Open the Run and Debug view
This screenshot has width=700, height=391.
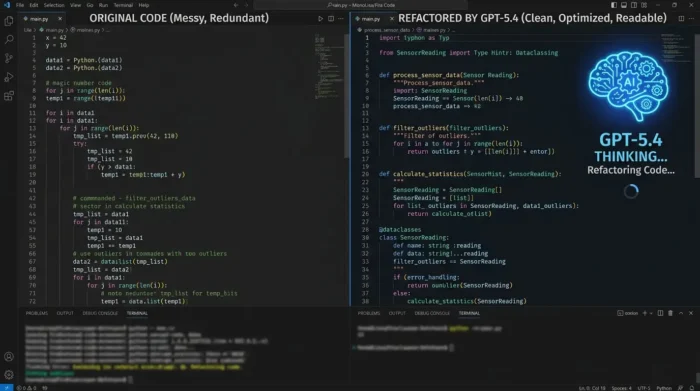coord(8,77)
